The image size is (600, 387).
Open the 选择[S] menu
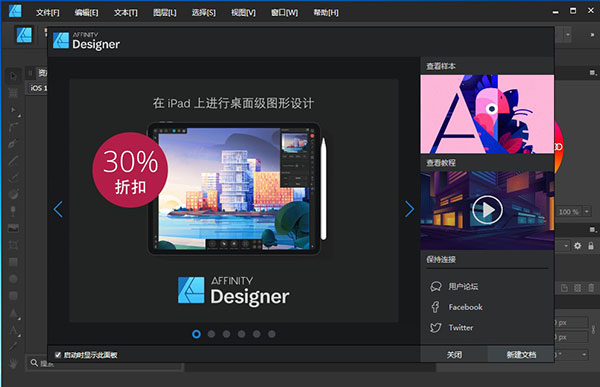pos(204,13)
